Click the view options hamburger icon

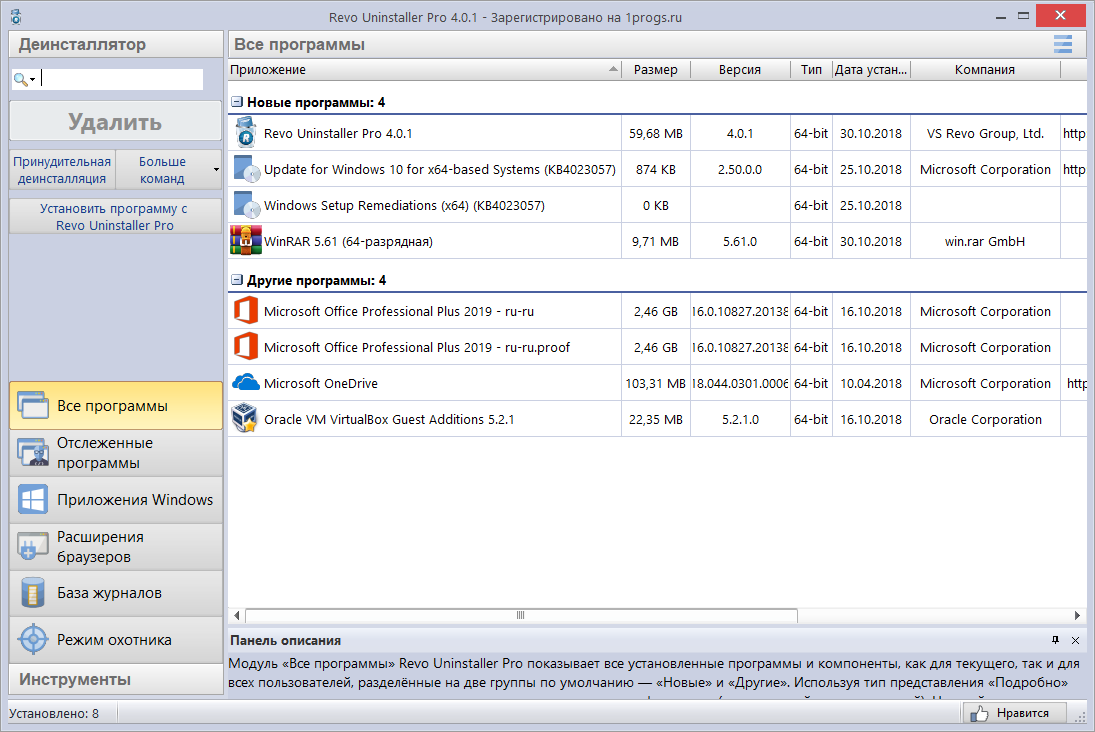(x=1062, y=44)
